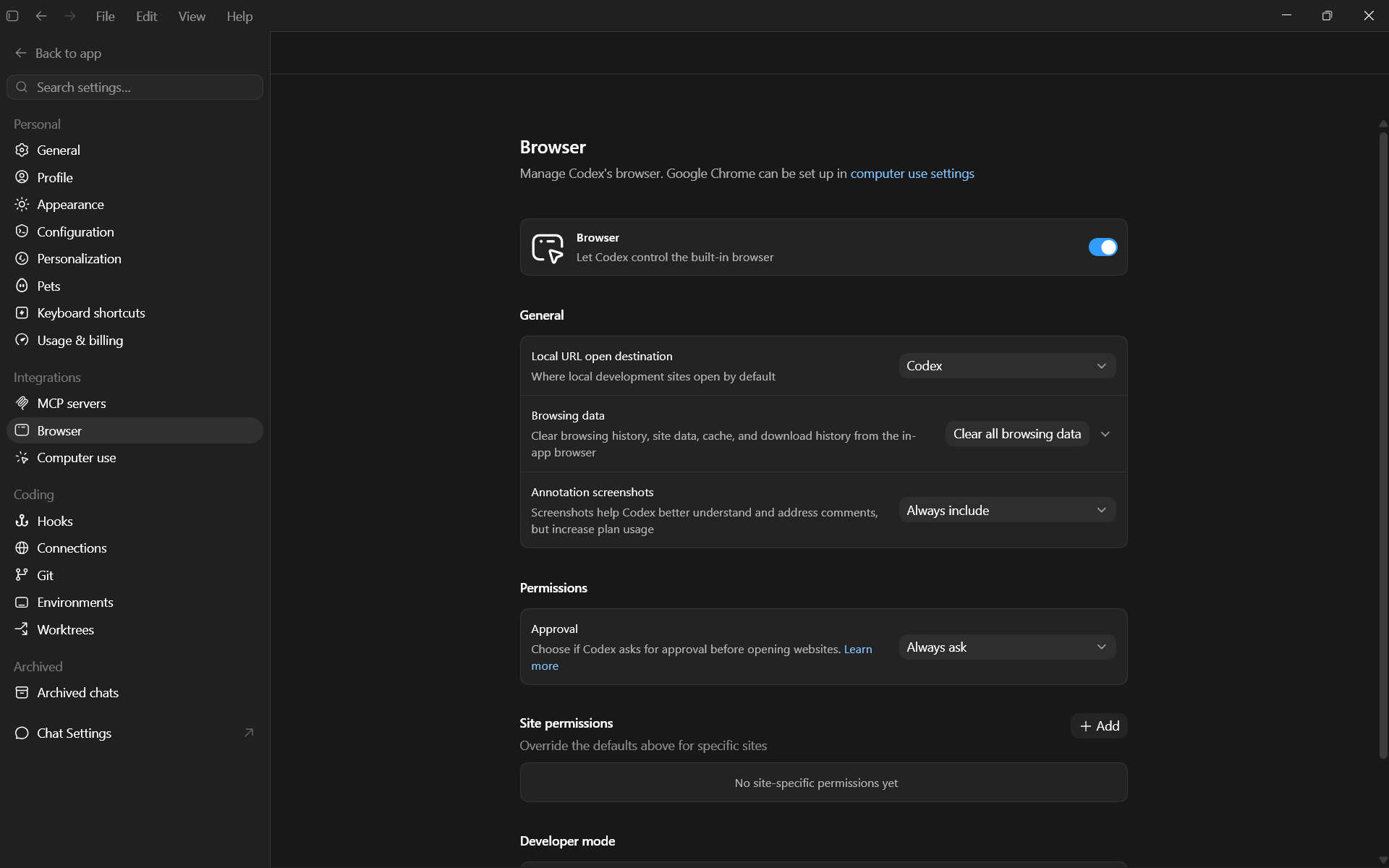This screenshot has height=868, width=1389.
Task: Click the Back to app label
Action: click(68, 53)
